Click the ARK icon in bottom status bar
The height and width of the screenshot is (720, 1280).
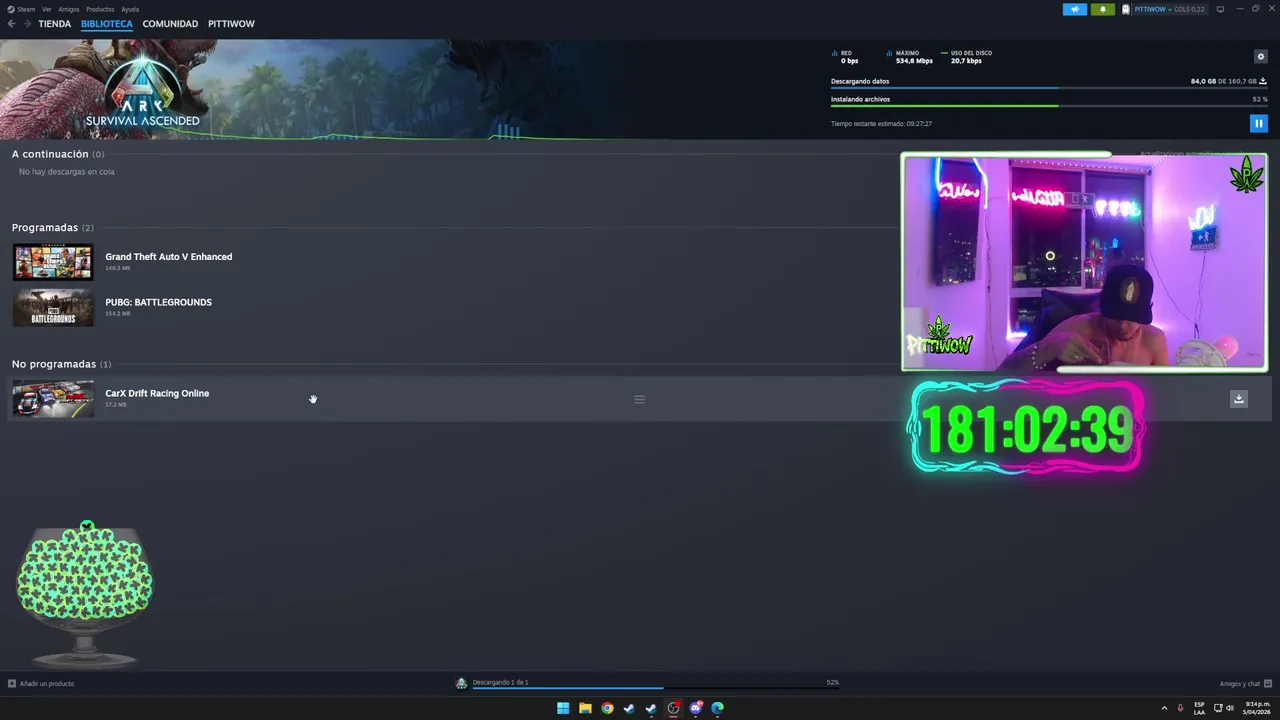tap(461, 684)
